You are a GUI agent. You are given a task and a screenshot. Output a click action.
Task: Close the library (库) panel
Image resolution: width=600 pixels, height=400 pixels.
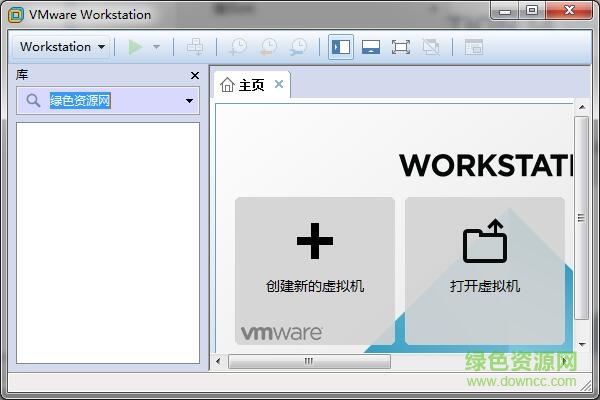pos(195,75)
